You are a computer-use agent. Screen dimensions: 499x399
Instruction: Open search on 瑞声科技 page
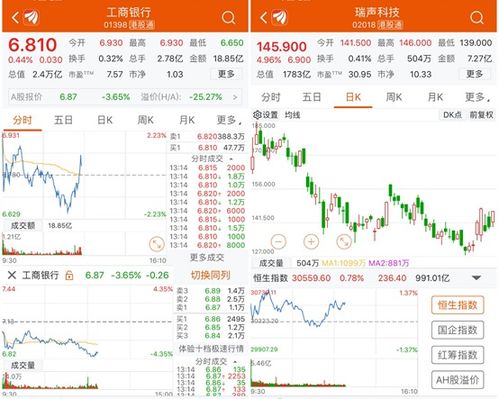click(x=477, y=17)
